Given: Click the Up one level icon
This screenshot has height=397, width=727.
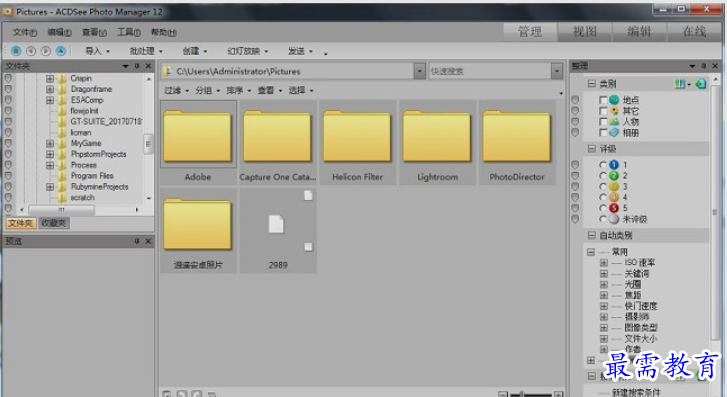Looking at the screenshot, I should point(61,51).
